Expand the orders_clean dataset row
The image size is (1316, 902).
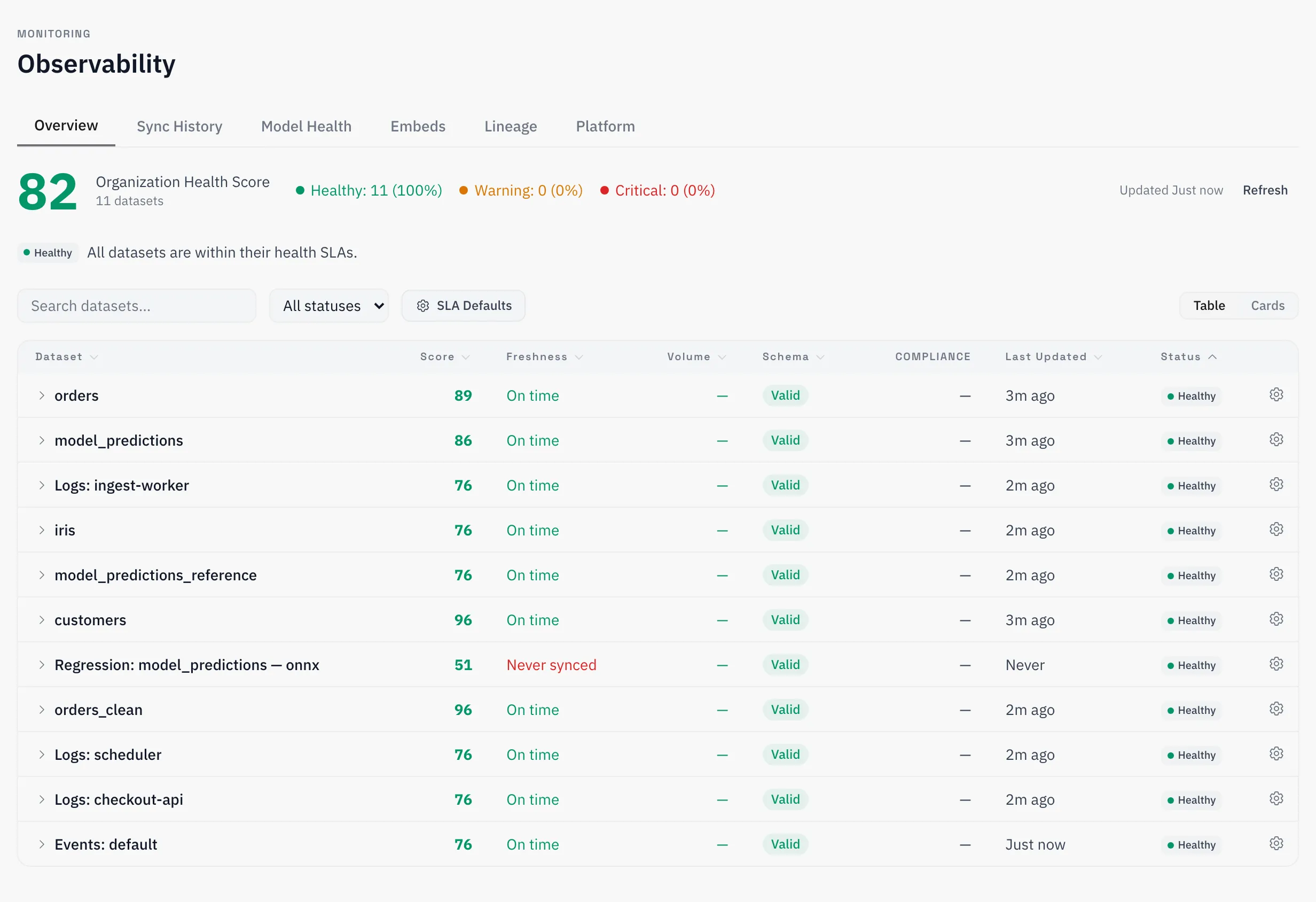coord(41,710)
